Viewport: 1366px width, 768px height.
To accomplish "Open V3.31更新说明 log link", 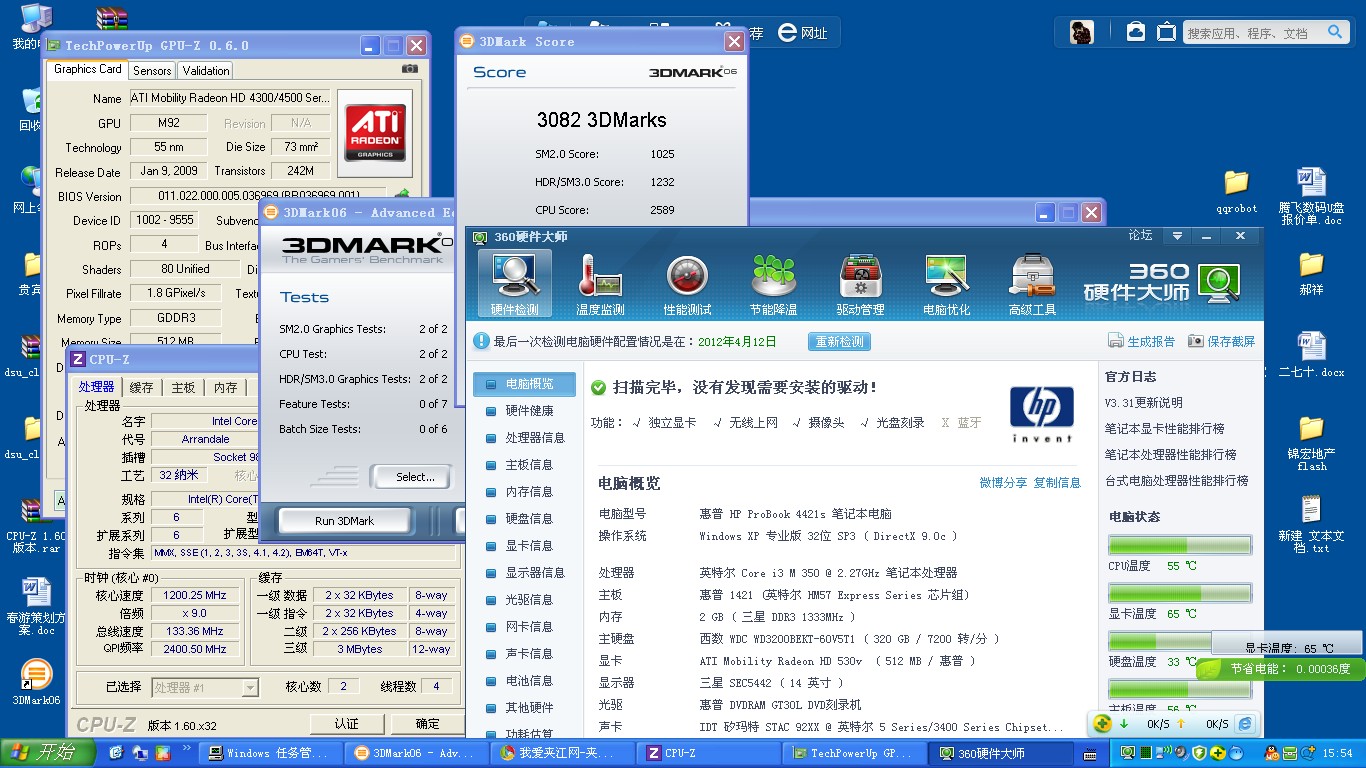I will tap(1143, 403).
